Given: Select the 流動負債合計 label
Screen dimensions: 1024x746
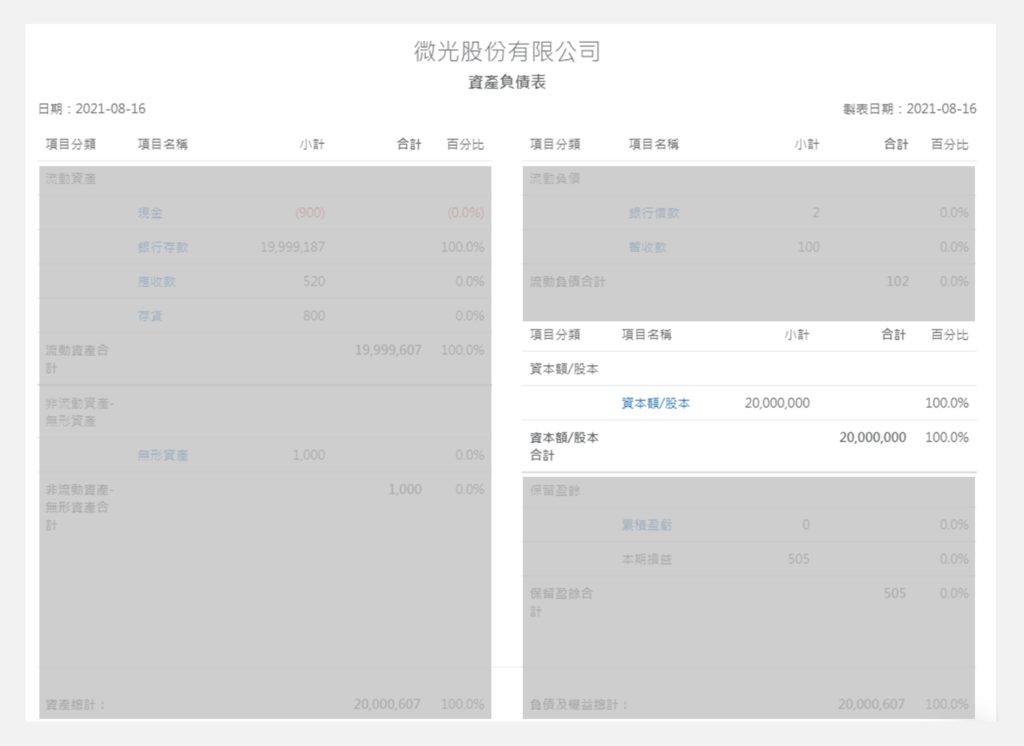Looking at the screenshot, I should coord(568,282).
